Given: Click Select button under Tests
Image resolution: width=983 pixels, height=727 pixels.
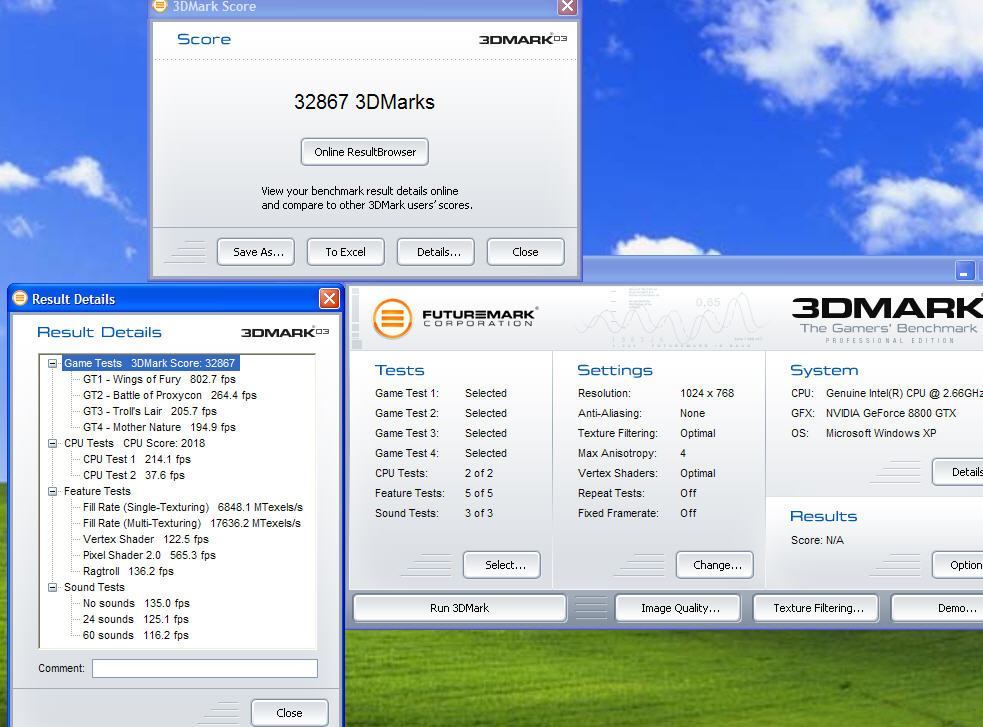Looking at the screenshot, I should tap(502, 565).
